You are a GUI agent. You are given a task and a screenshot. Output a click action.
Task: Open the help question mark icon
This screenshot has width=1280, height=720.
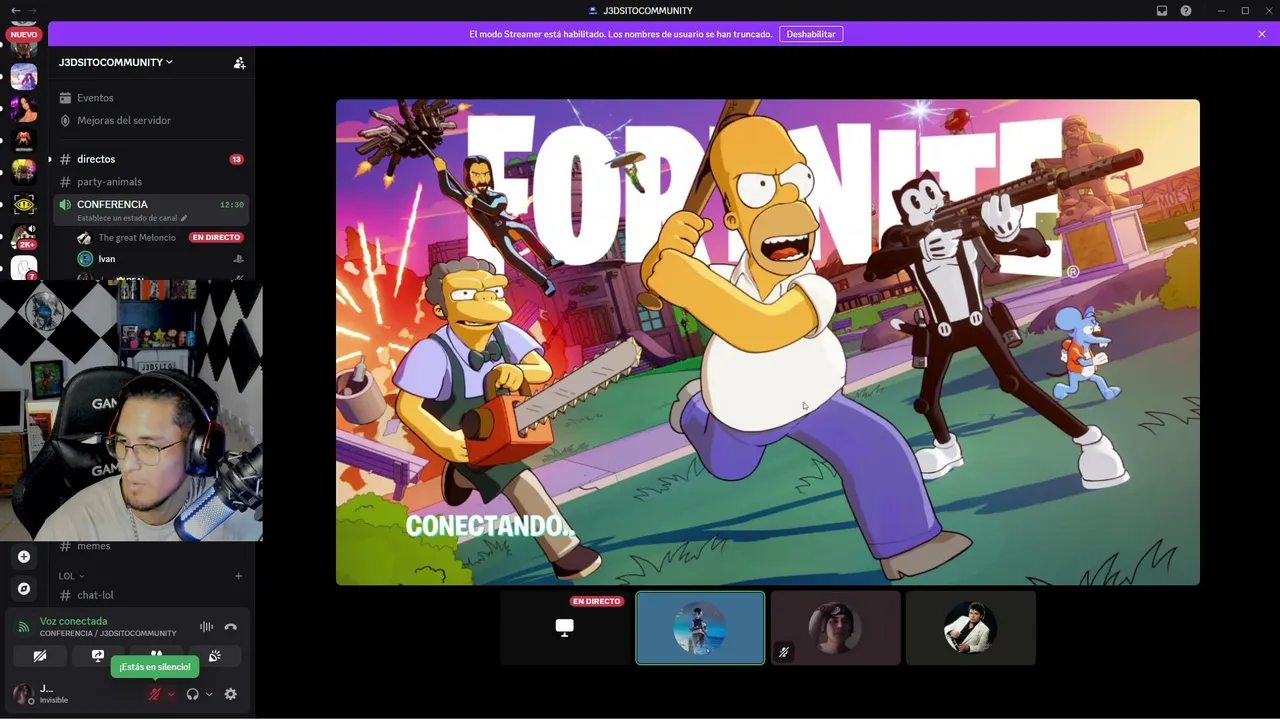pos(1186,10)
